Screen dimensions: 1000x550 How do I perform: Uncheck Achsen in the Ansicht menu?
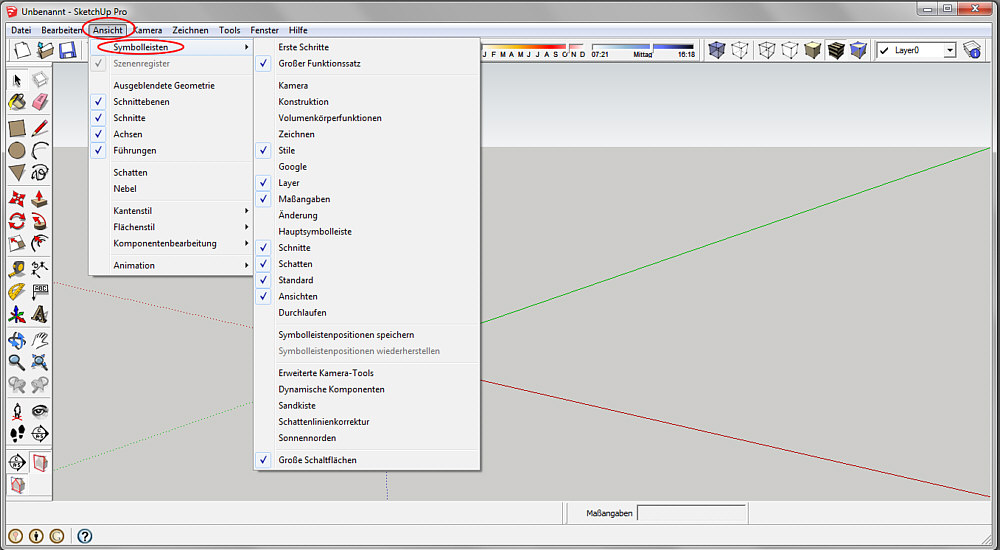pos(128,134)
